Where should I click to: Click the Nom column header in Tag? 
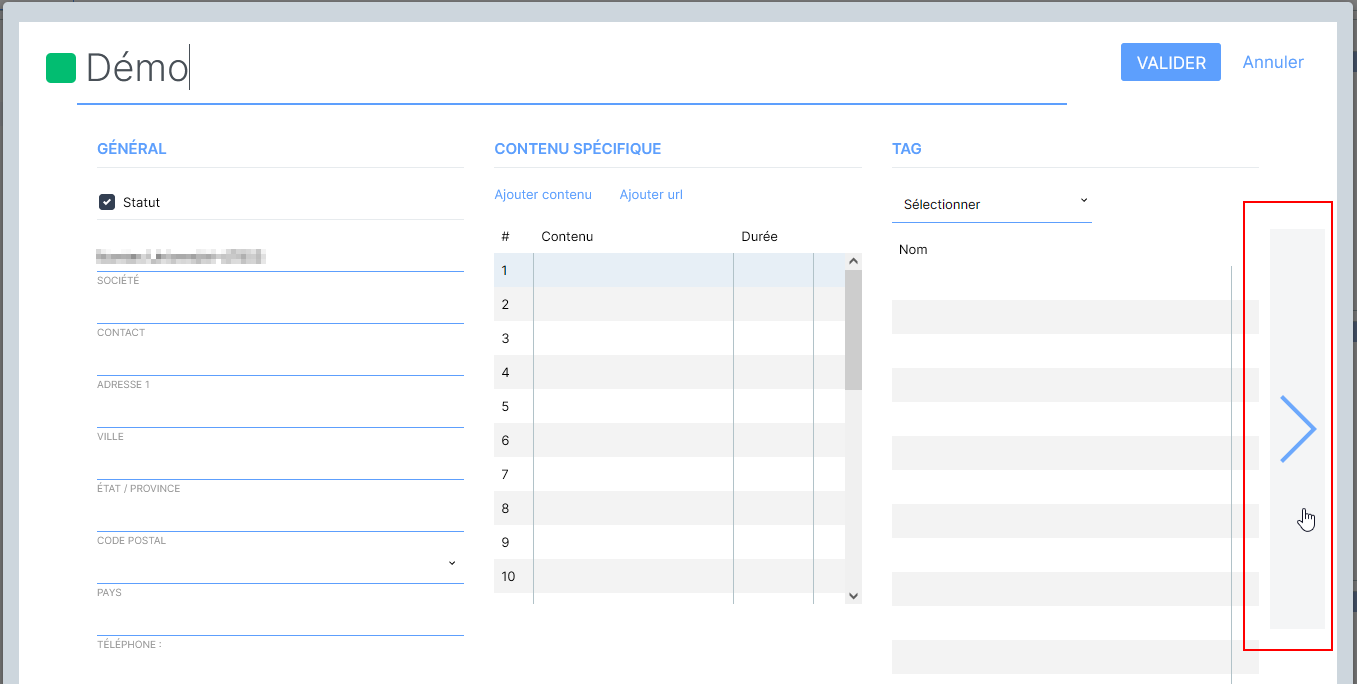click(x=913, y=250)
